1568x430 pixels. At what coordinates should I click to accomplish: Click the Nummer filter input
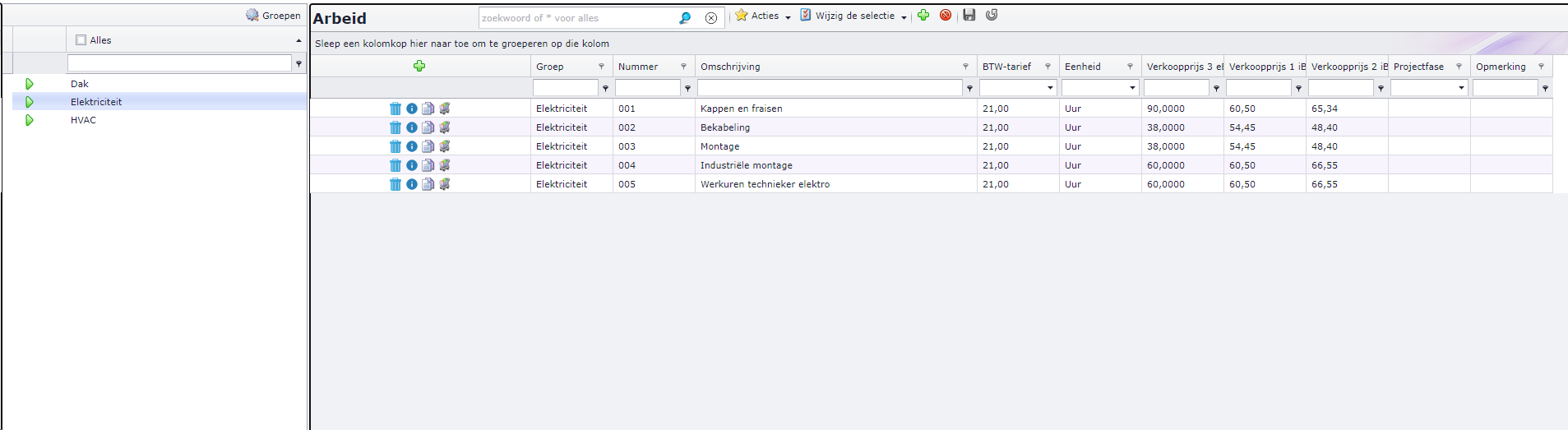(x=648, y=87)
